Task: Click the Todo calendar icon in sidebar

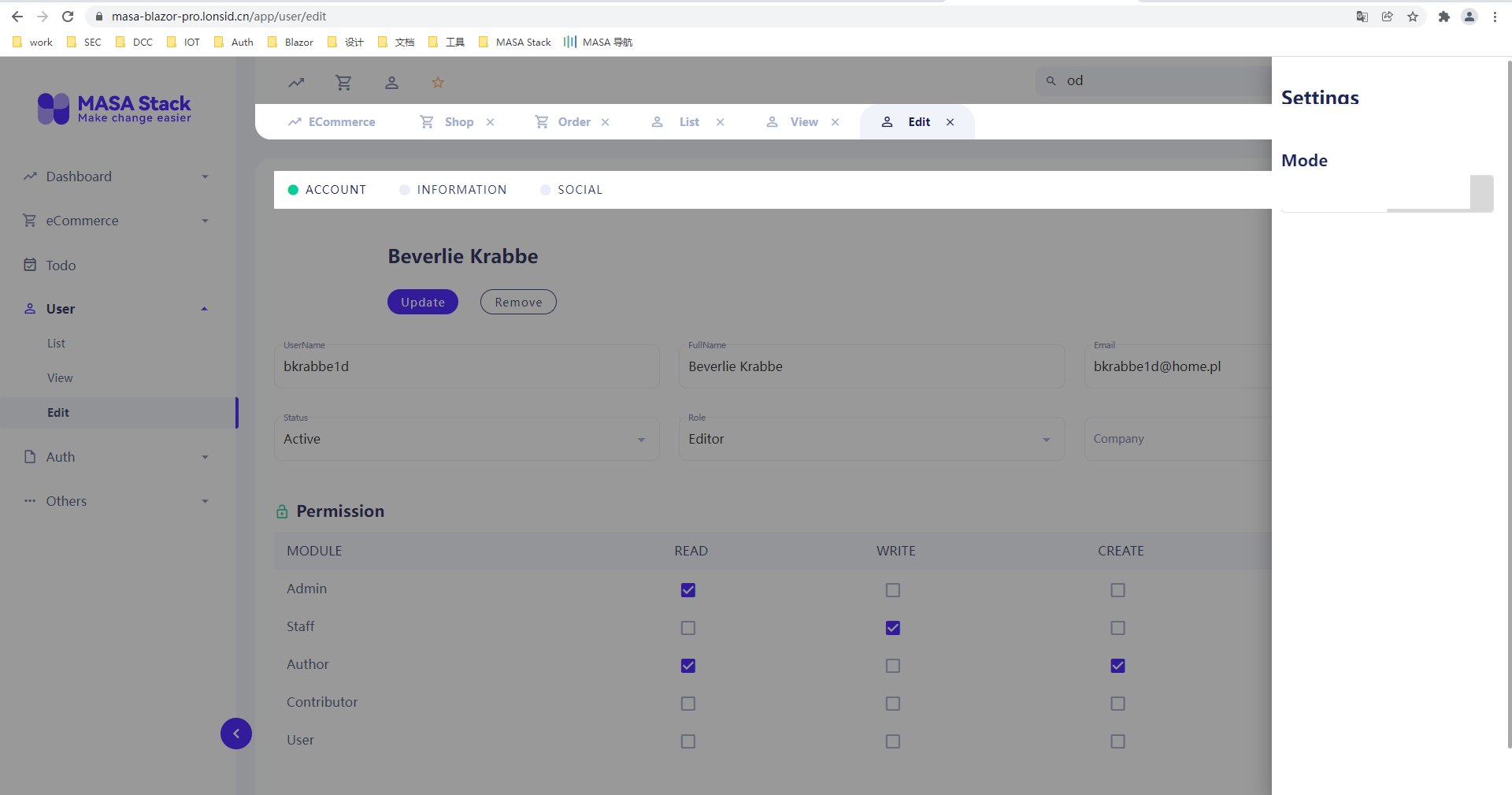Action: pyautogui.click(x=29, y=265)
